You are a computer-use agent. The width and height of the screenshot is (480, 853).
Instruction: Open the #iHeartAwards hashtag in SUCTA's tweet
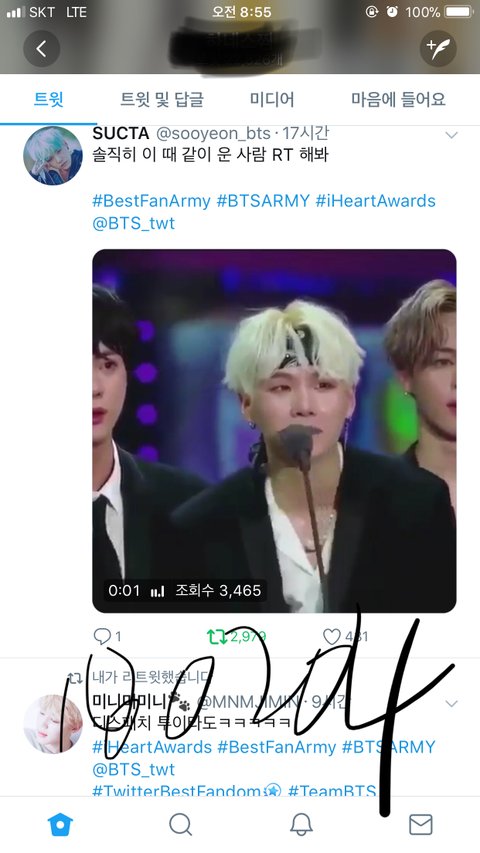[x=376, y=201]
